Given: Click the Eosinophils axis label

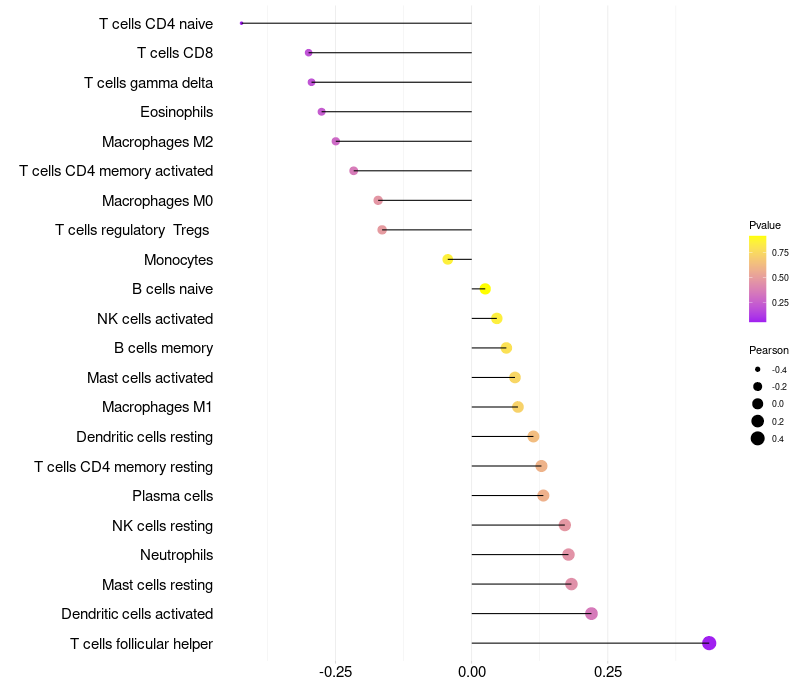Looking at the screenshot, I should click(x=177, y=112).
